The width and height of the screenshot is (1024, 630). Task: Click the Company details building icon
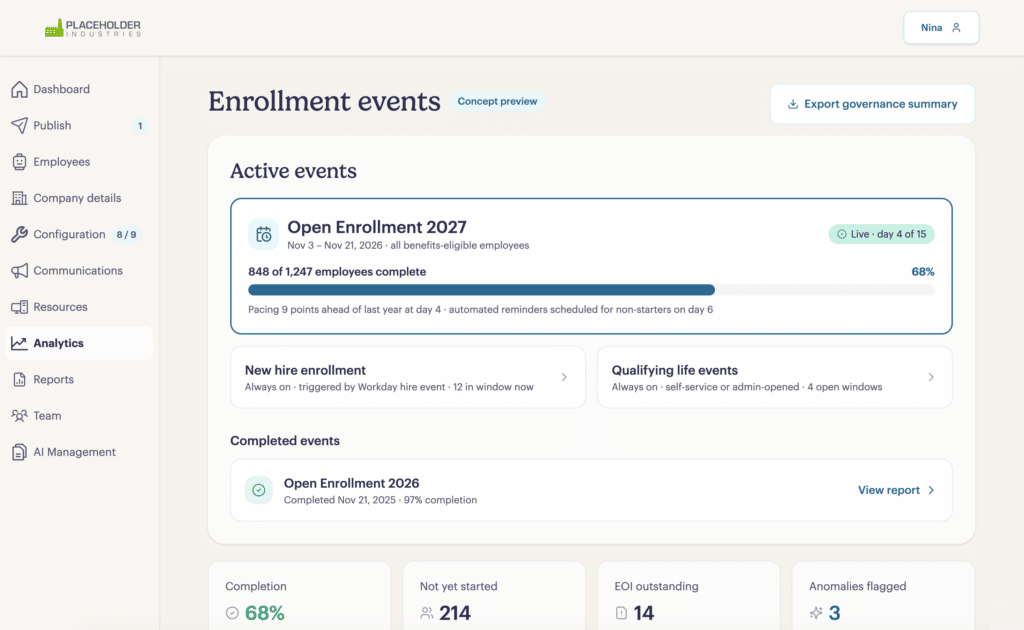(x=20, y=198)
